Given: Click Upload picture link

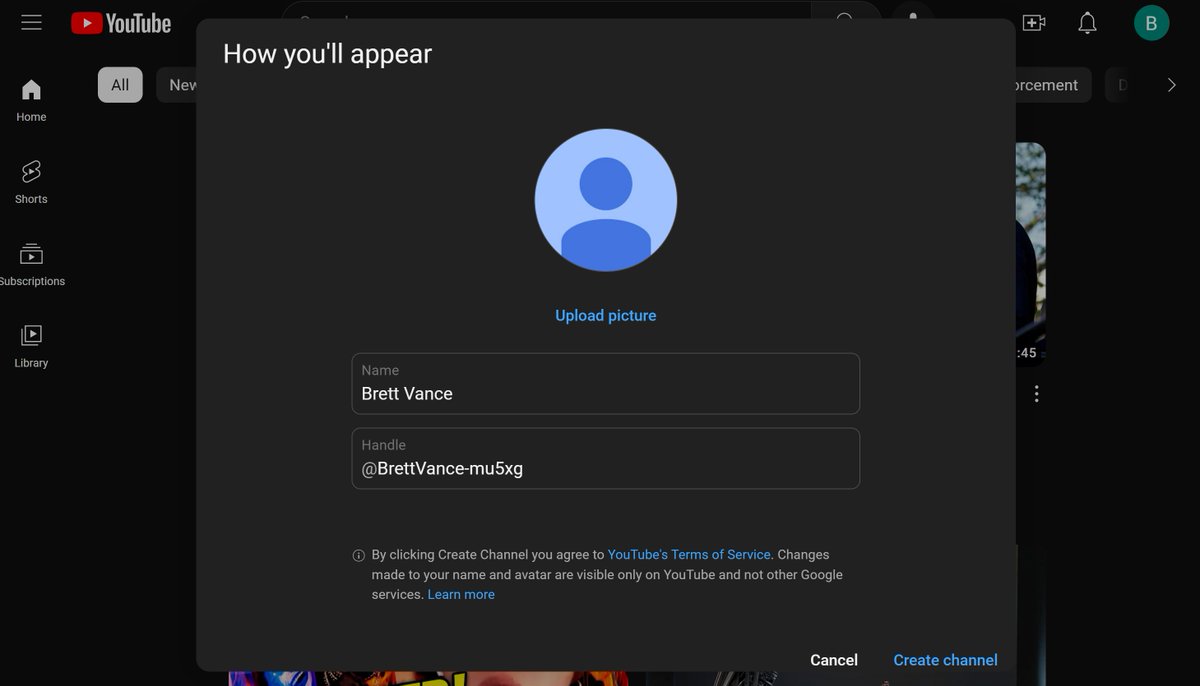Looking at the screenshot, I should click(x=606, y=315).
